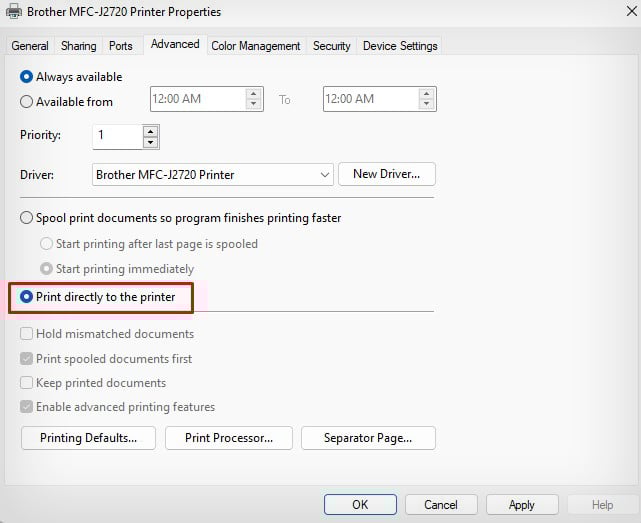This screenshot has width=641, height=523.
Task: Open Printing Defaults dialog
Action: [88, 438]
